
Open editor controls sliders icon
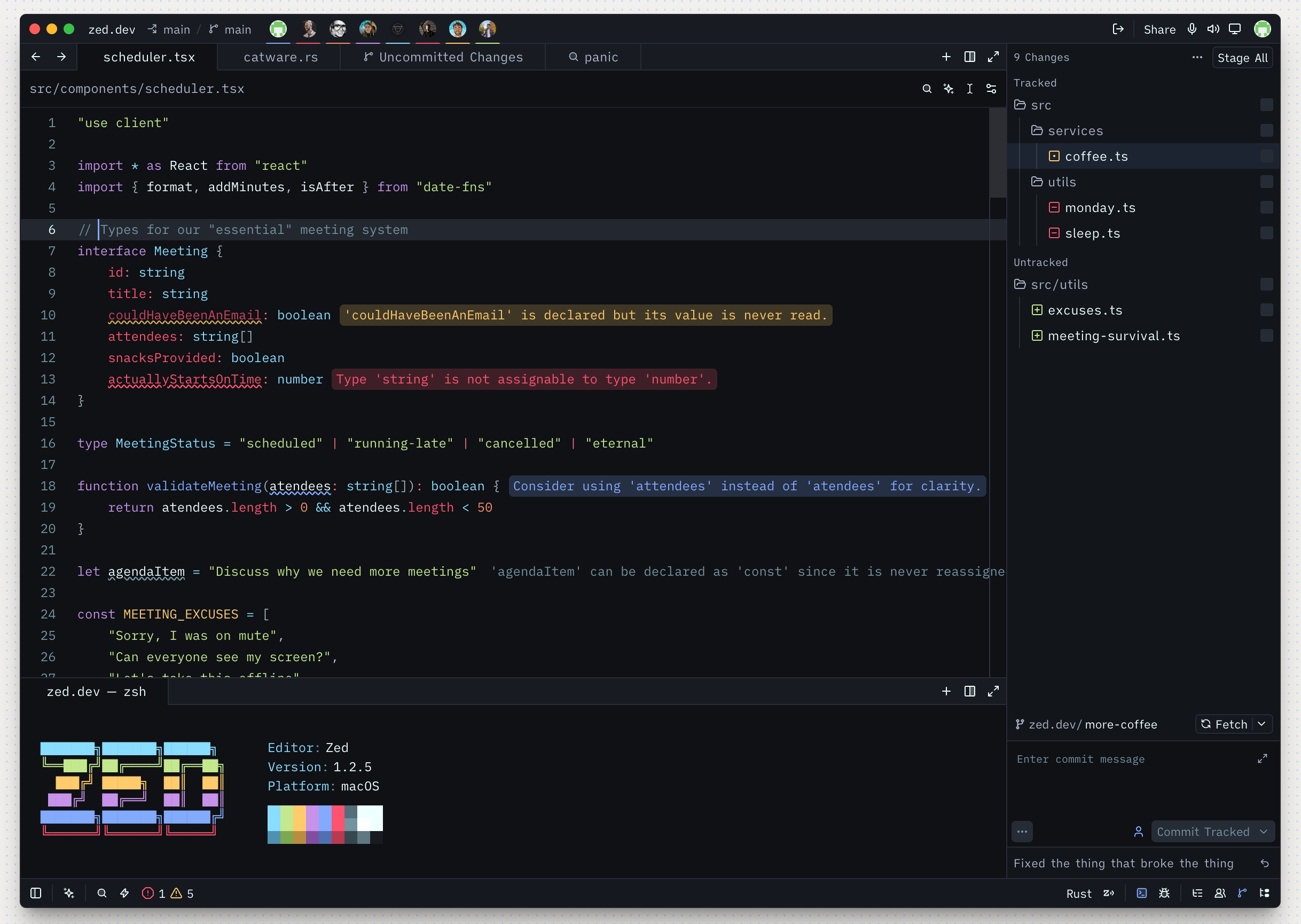(x=991, y=89)
